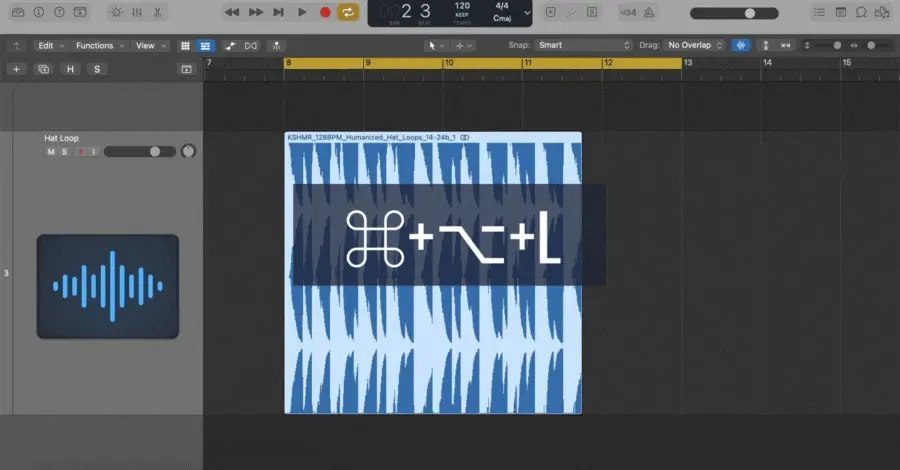Toggle the Replace mode button
Screen dimensions: 900x470
(x=550, y=12)
